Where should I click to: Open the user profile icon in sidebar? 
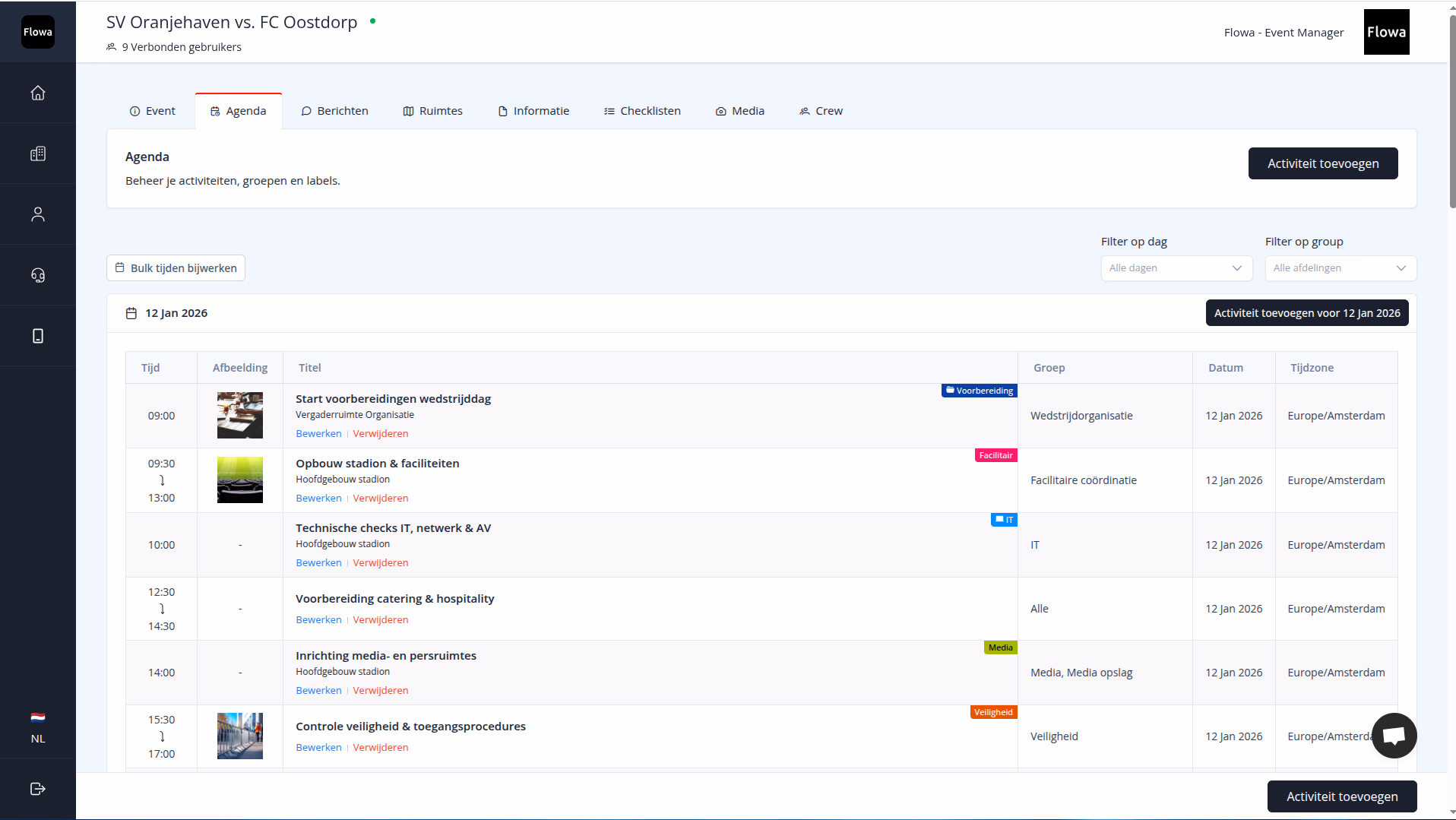(38, 214)
